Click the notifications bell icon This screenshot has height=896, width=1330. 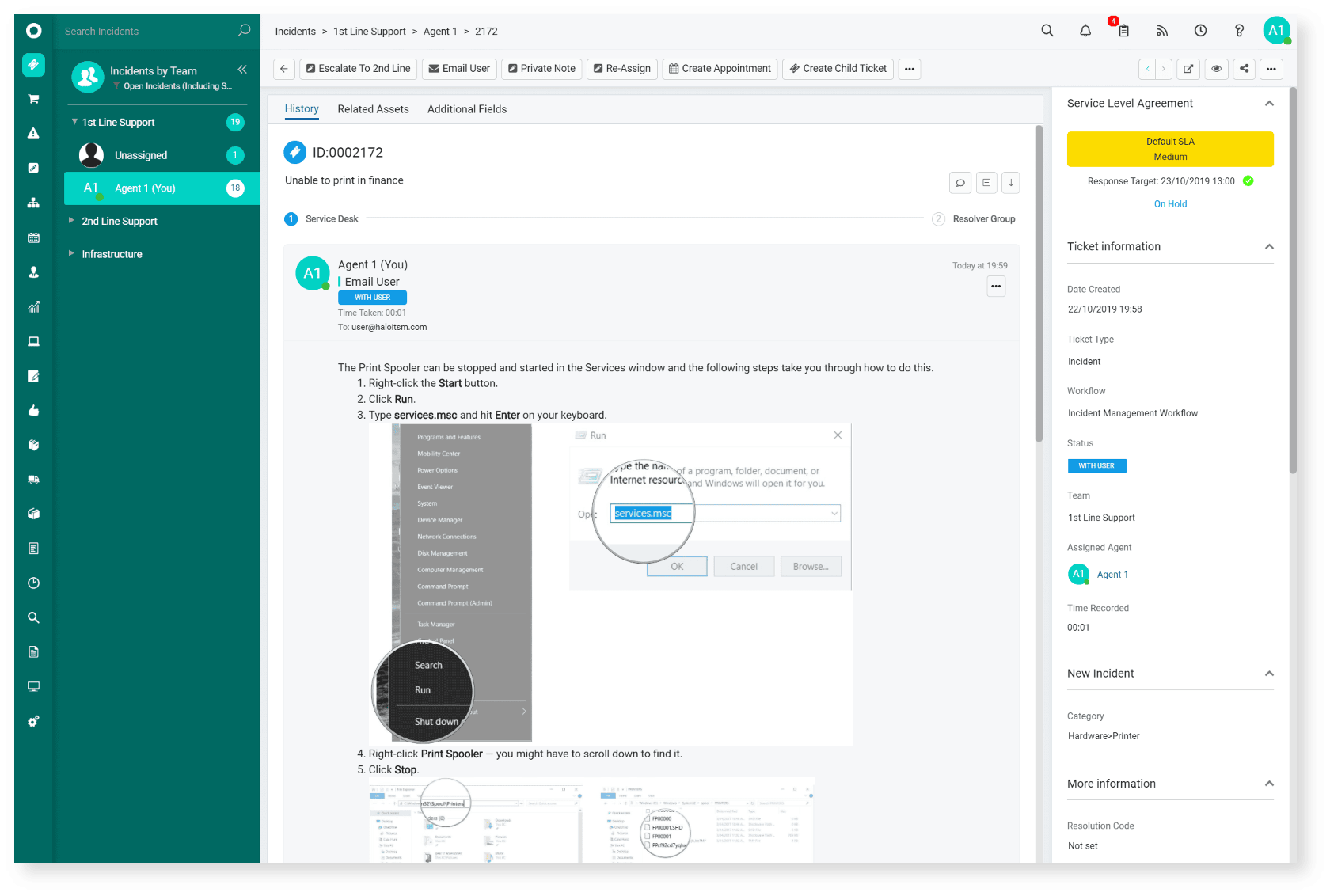tap(1085, 31)
